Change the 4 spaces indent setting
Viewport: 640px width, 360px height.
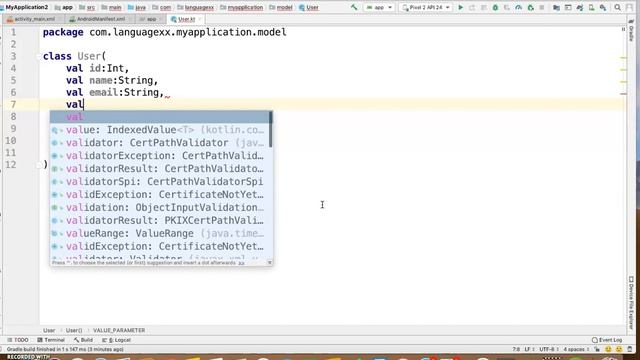(576, 349)
